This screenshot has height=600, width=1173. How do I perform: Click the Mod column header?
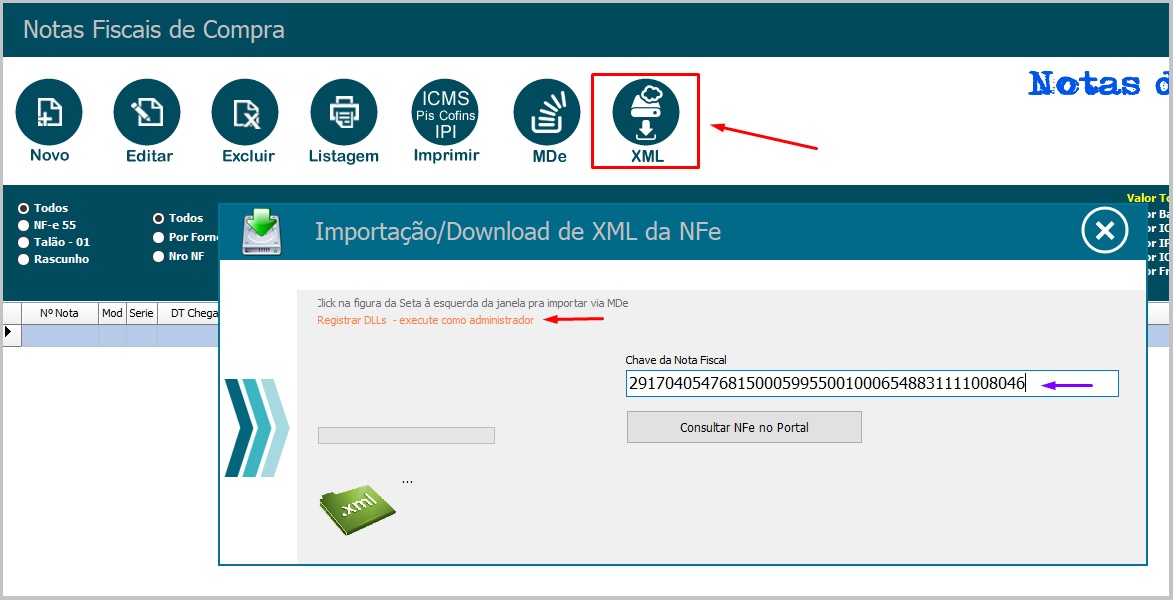coord(112,313)
